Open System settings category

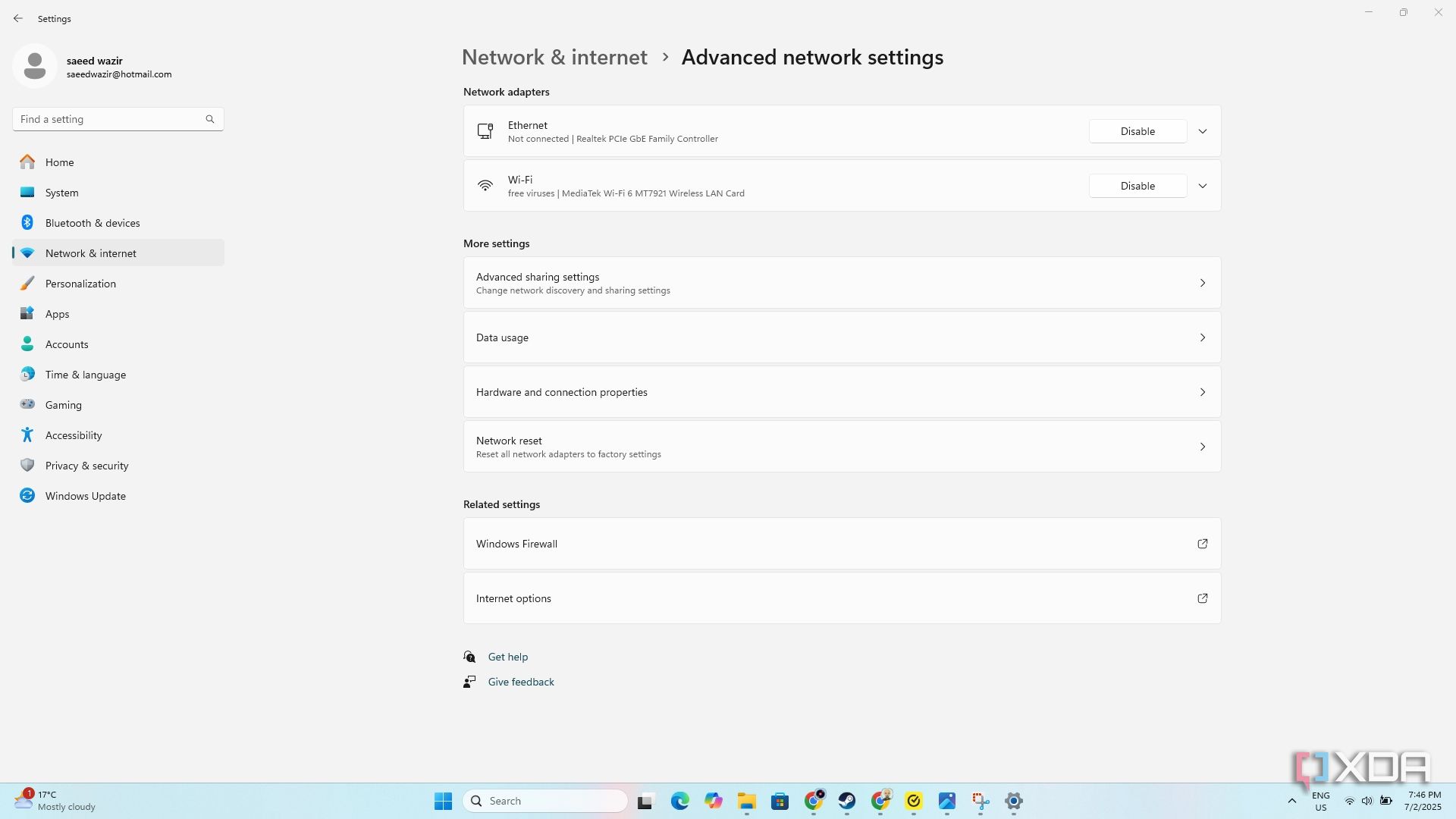pyautogui.click(x=118, y=193)
